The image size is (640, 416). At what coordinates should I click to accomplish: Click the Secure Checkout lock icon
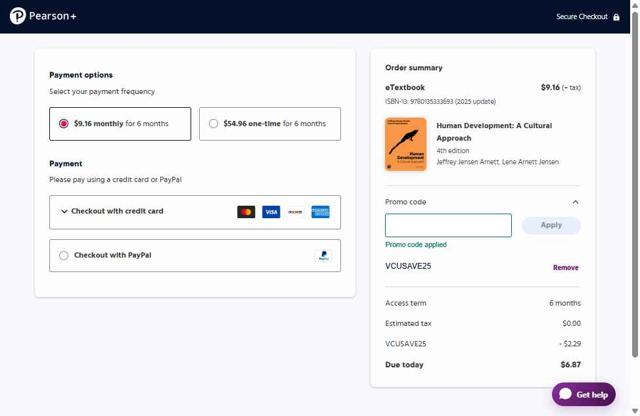point(616,17)
